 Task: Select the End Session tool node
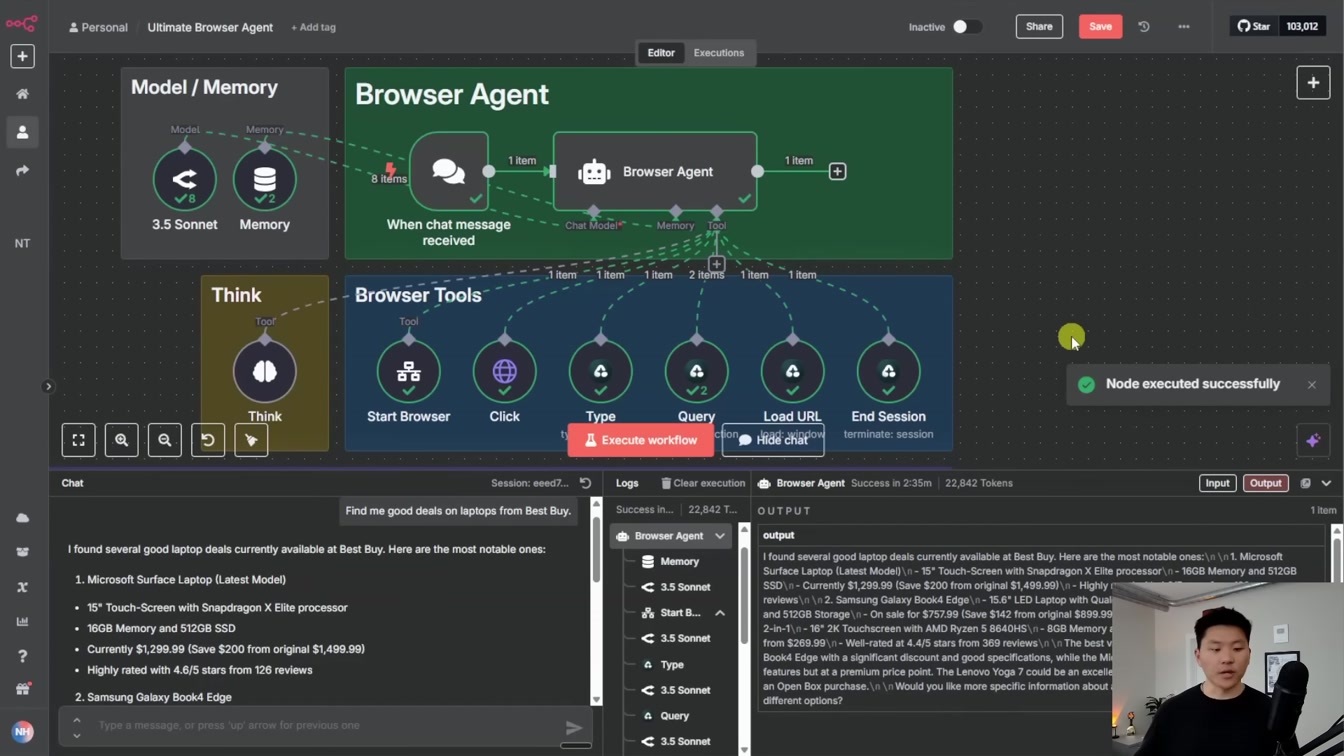point(888,372)
